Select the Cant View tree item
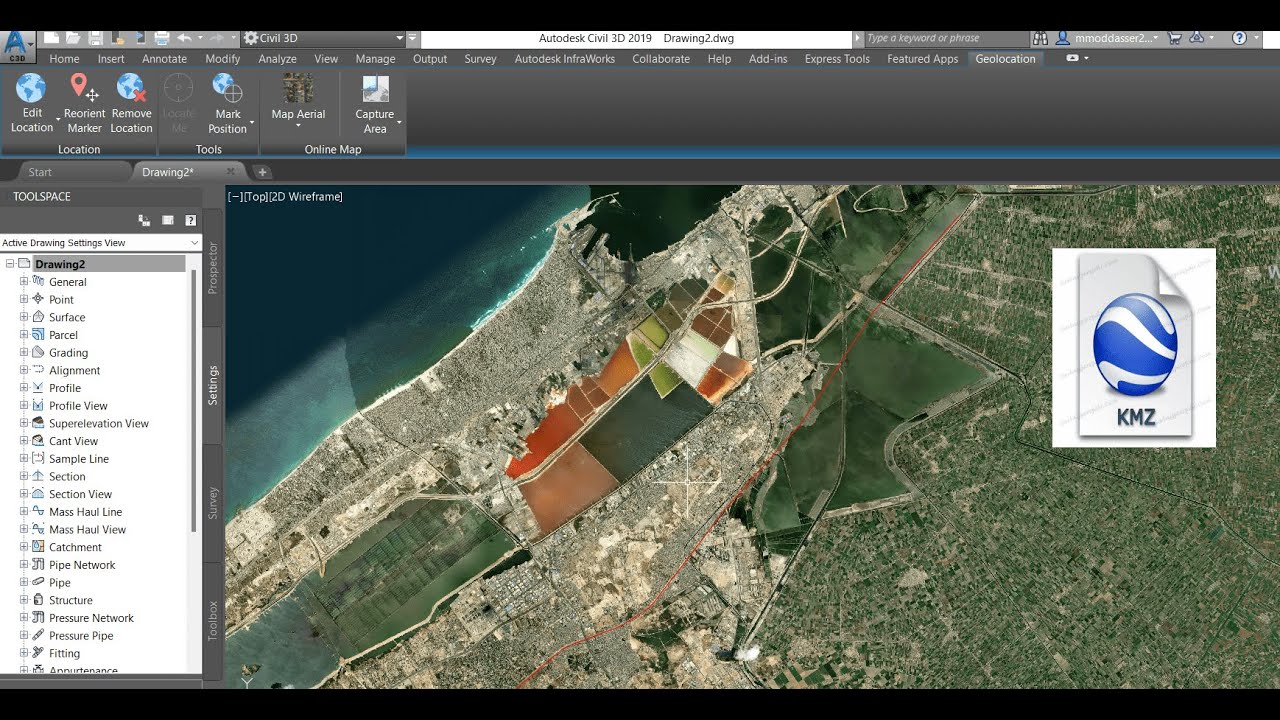Image resolution: width=1280 pixels, height=720 pixels. point(74,441)
